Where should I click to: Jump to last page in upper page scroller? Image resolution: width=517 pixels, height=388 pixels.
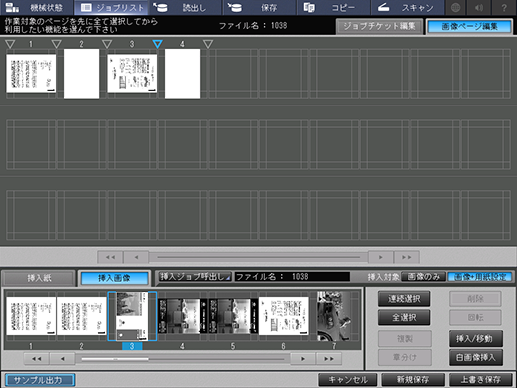coord(406,257)
